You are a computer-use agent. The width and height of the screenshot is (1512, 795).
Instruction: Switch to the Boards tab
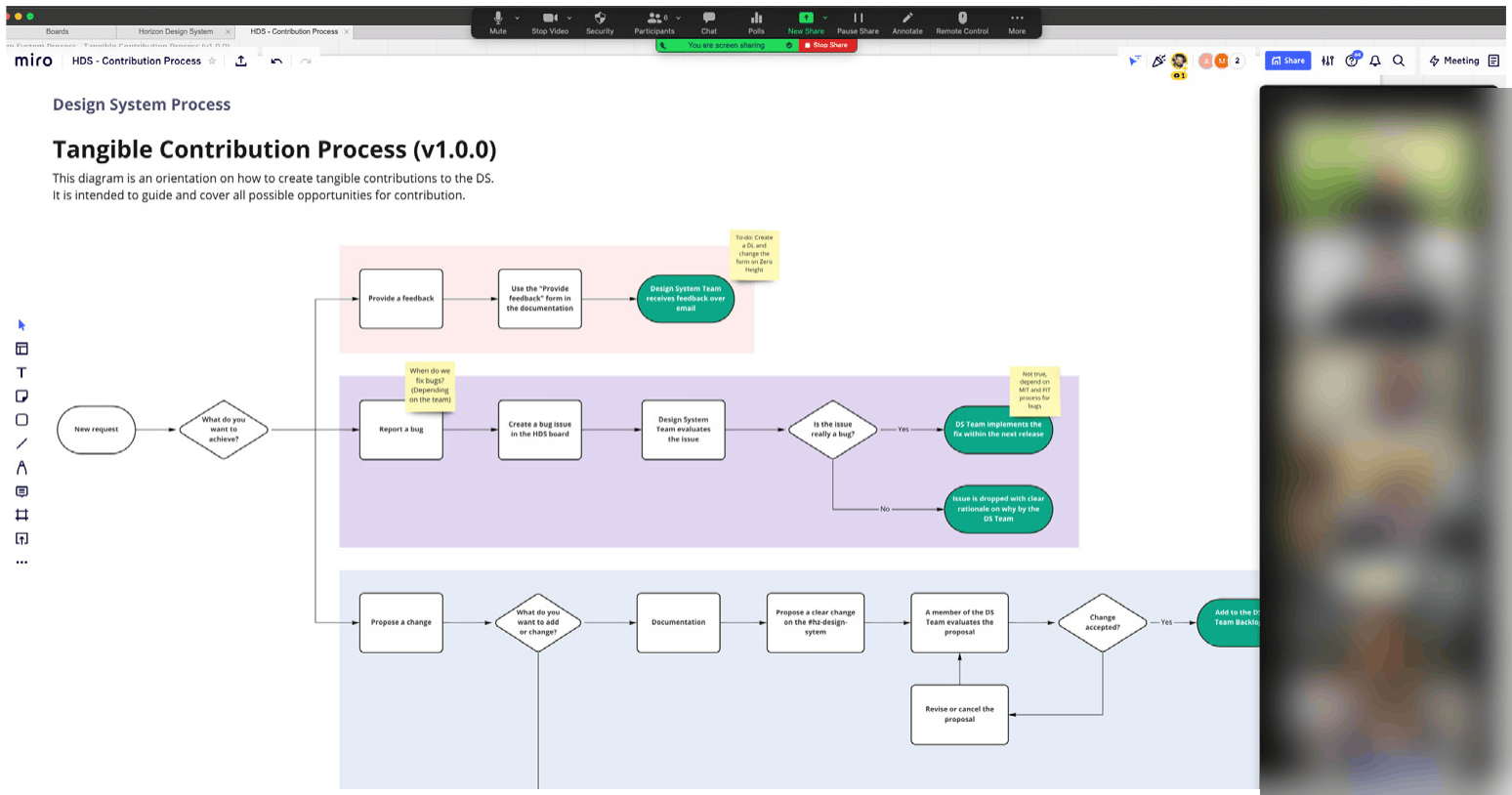58,31
